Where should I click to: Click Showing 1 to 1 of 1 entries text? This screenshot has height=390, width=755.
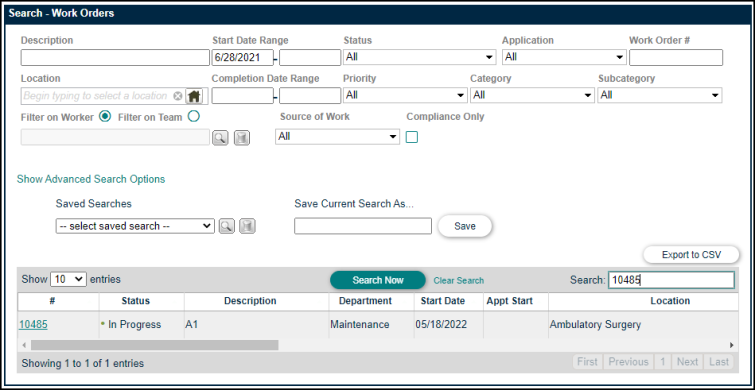click(82, 364)
